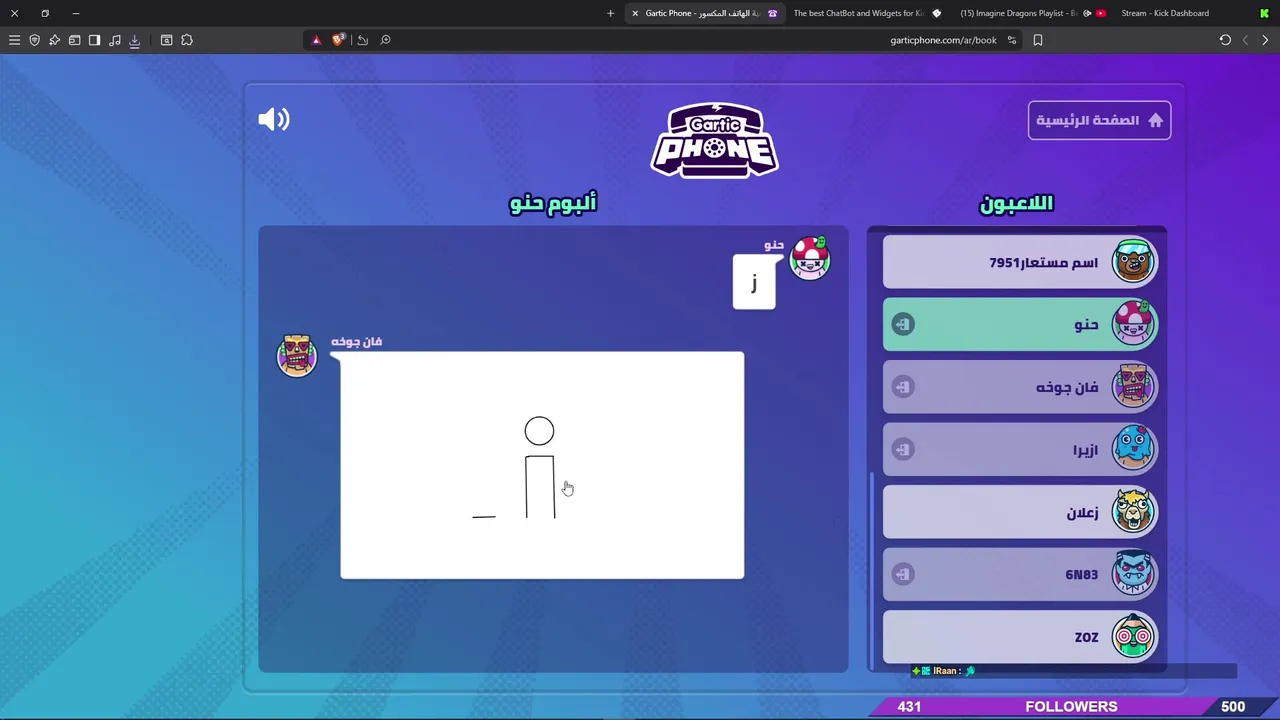Click the album icon on 6N83's row
1280x720 pixels.
903,574
